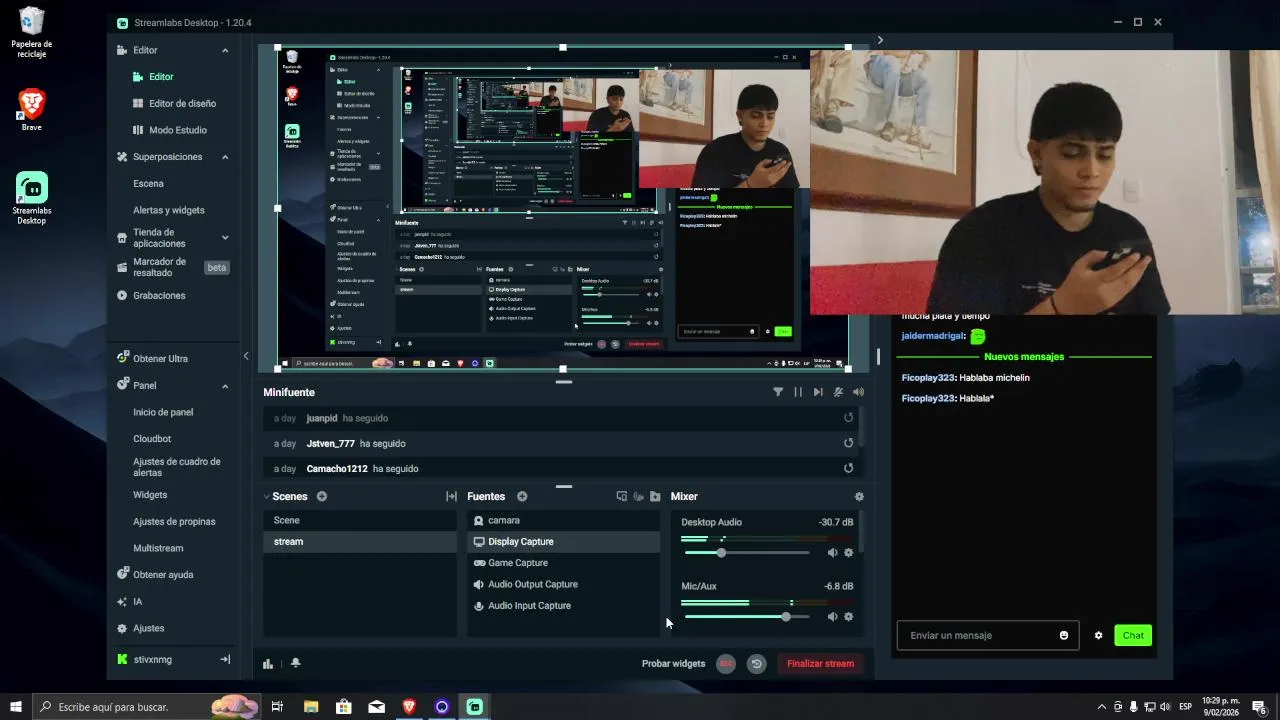
Task: Switch to Modo Estudio
Action: (x=177, y=130)
